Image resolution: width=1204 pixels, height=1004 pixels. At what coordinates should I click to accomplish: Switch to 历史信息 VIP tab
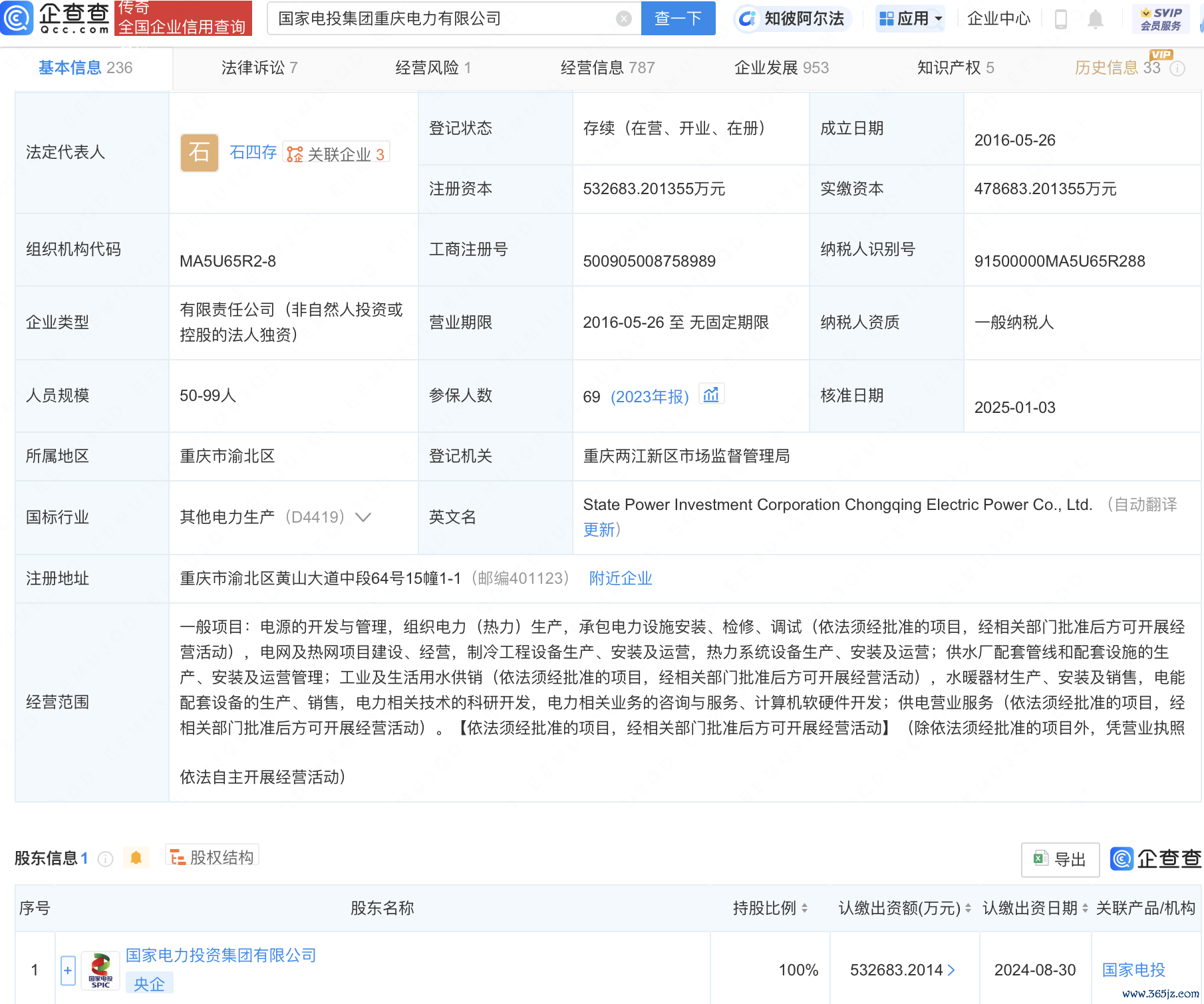point(1118,68)
